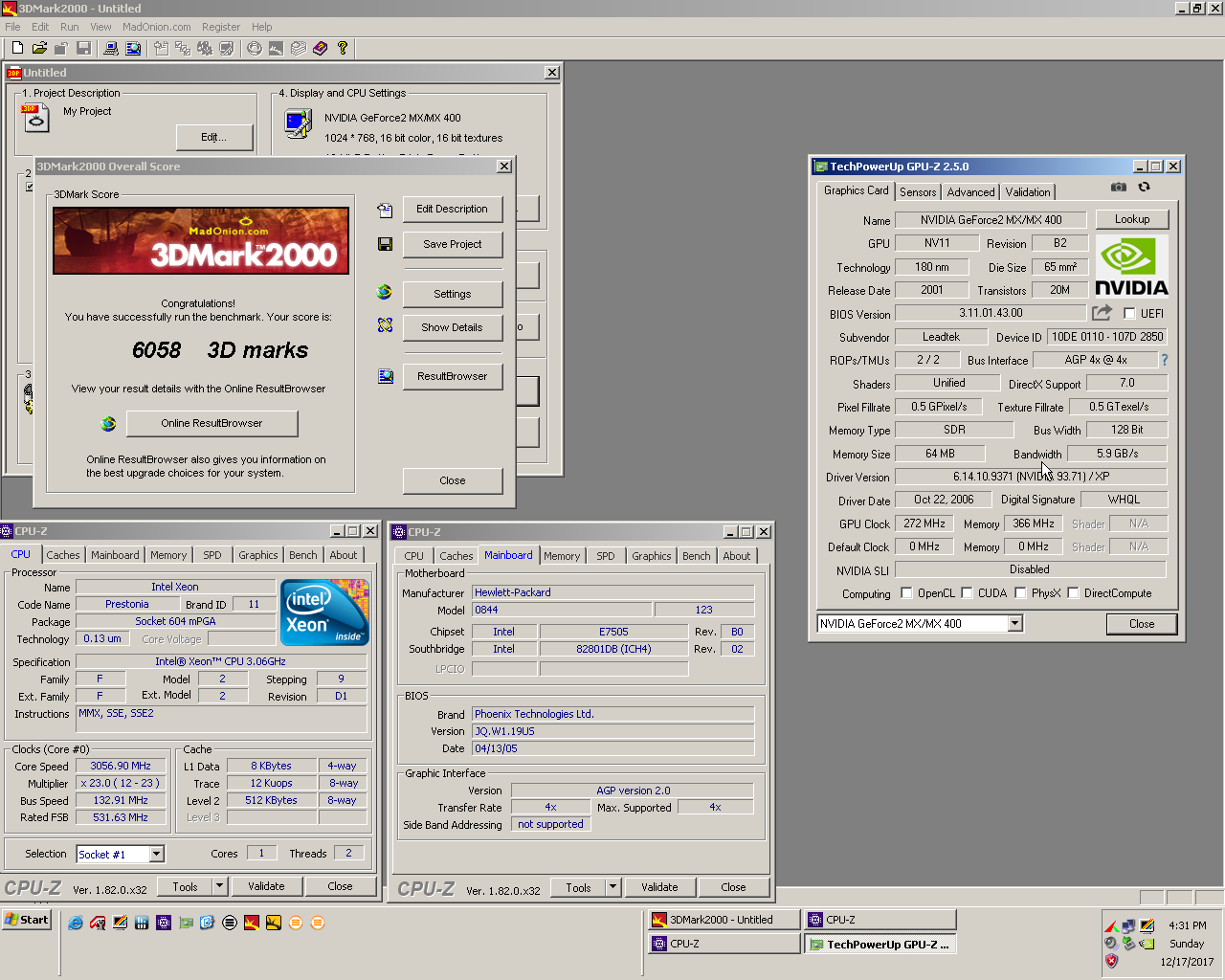Screen dimensions: 1225x980
Task: Click the purple help book toolbar icon
Action: coord(320,48)
